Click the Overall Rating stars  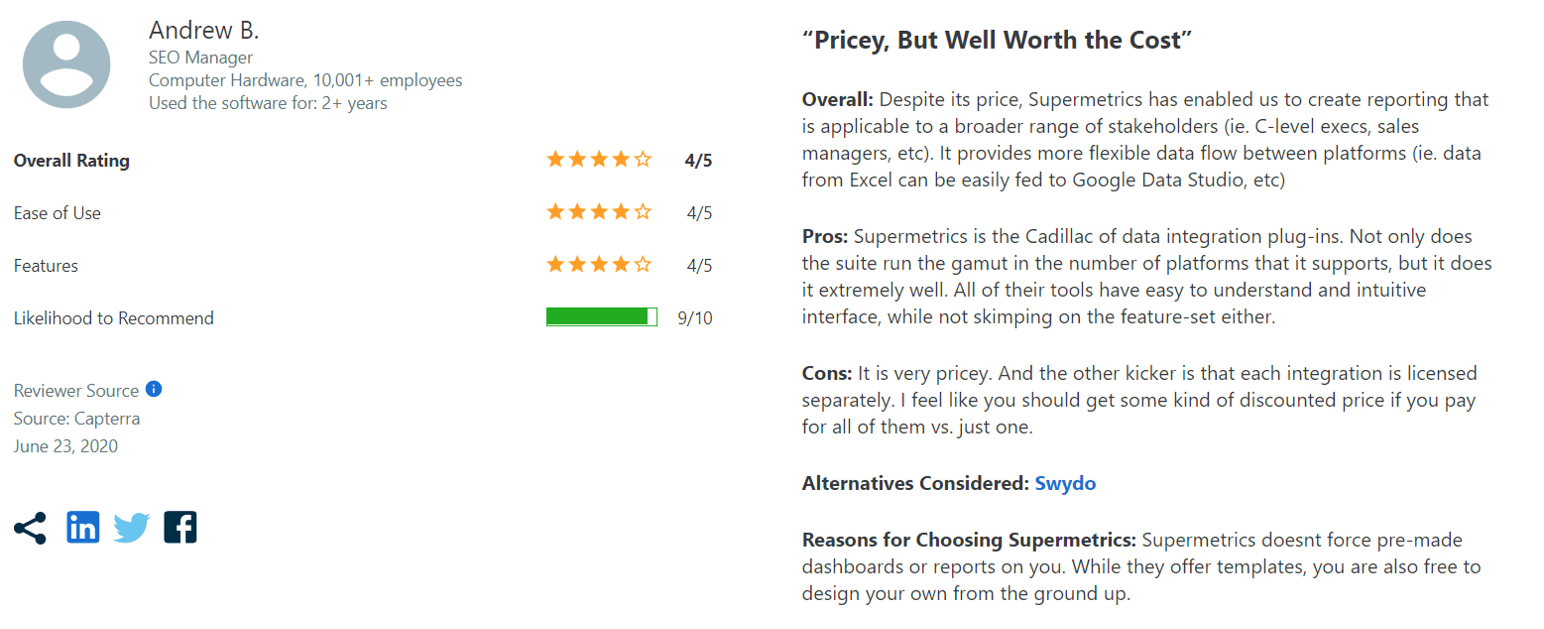pyautogui.click(x=598, y=160)
